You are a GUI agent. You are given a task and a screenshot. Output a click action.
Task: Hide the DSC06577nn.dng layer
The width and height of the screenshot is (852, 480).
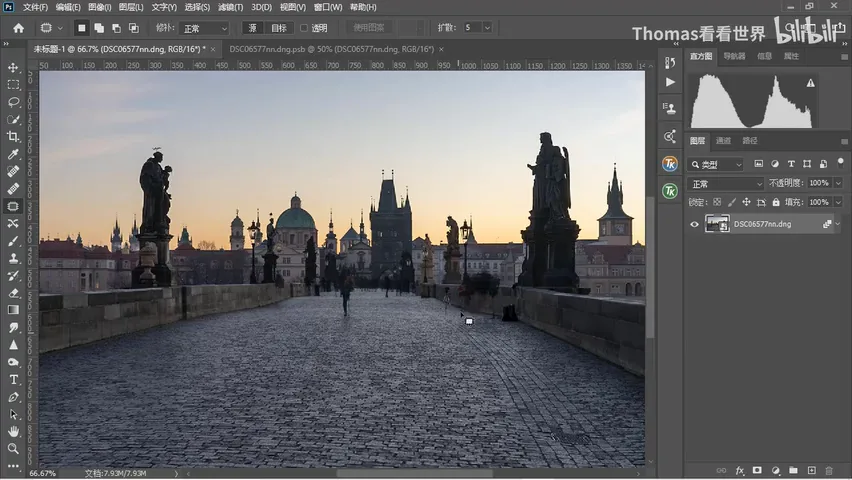pos(694,224)
